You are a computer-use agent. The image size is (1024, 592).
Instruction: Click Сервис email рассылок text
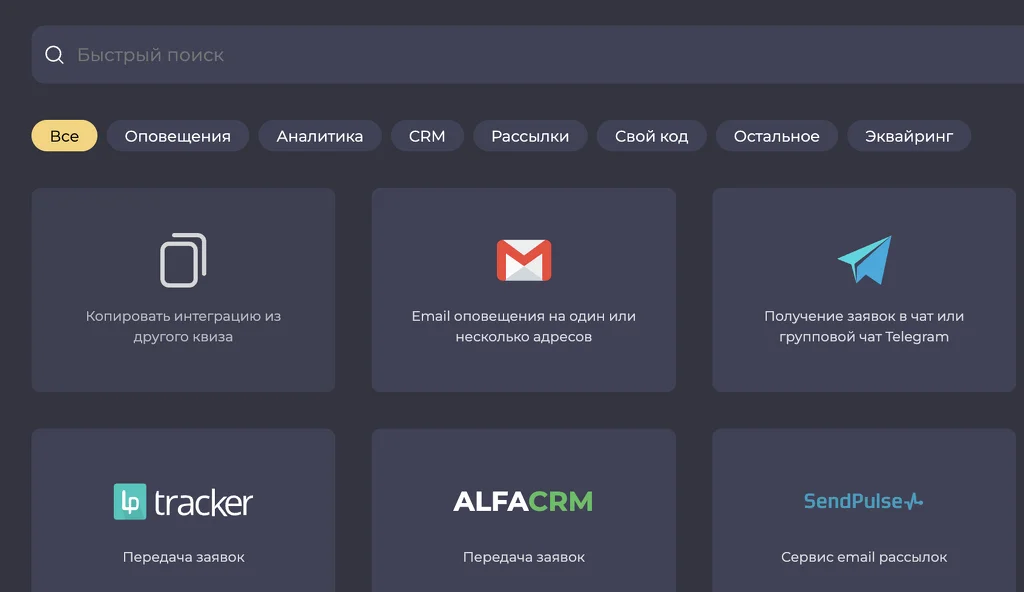tap(864, 557)
